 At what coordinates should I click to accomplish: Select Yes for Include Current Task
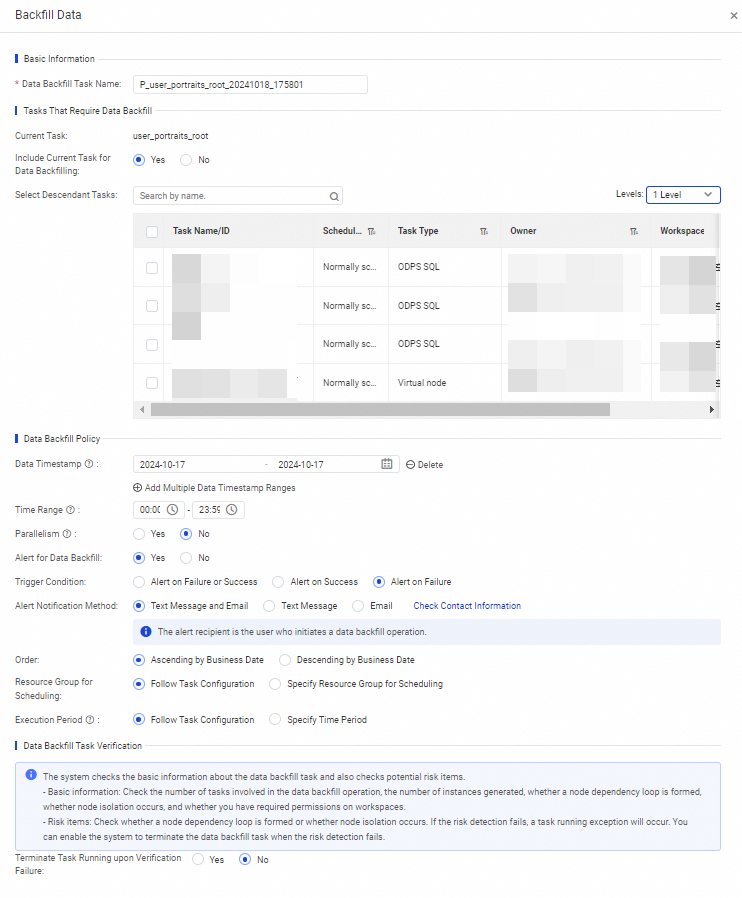[139, 160]
